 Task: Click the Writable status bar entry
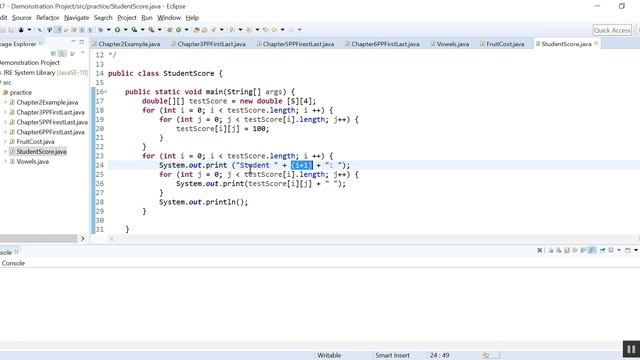(x=329, y=355)
